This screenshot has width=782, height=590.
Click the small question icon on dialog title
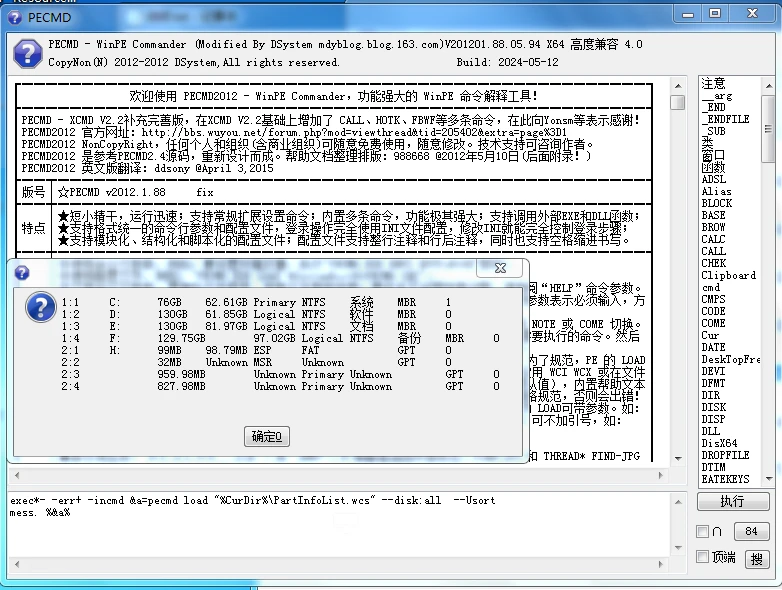pos(22,273)
